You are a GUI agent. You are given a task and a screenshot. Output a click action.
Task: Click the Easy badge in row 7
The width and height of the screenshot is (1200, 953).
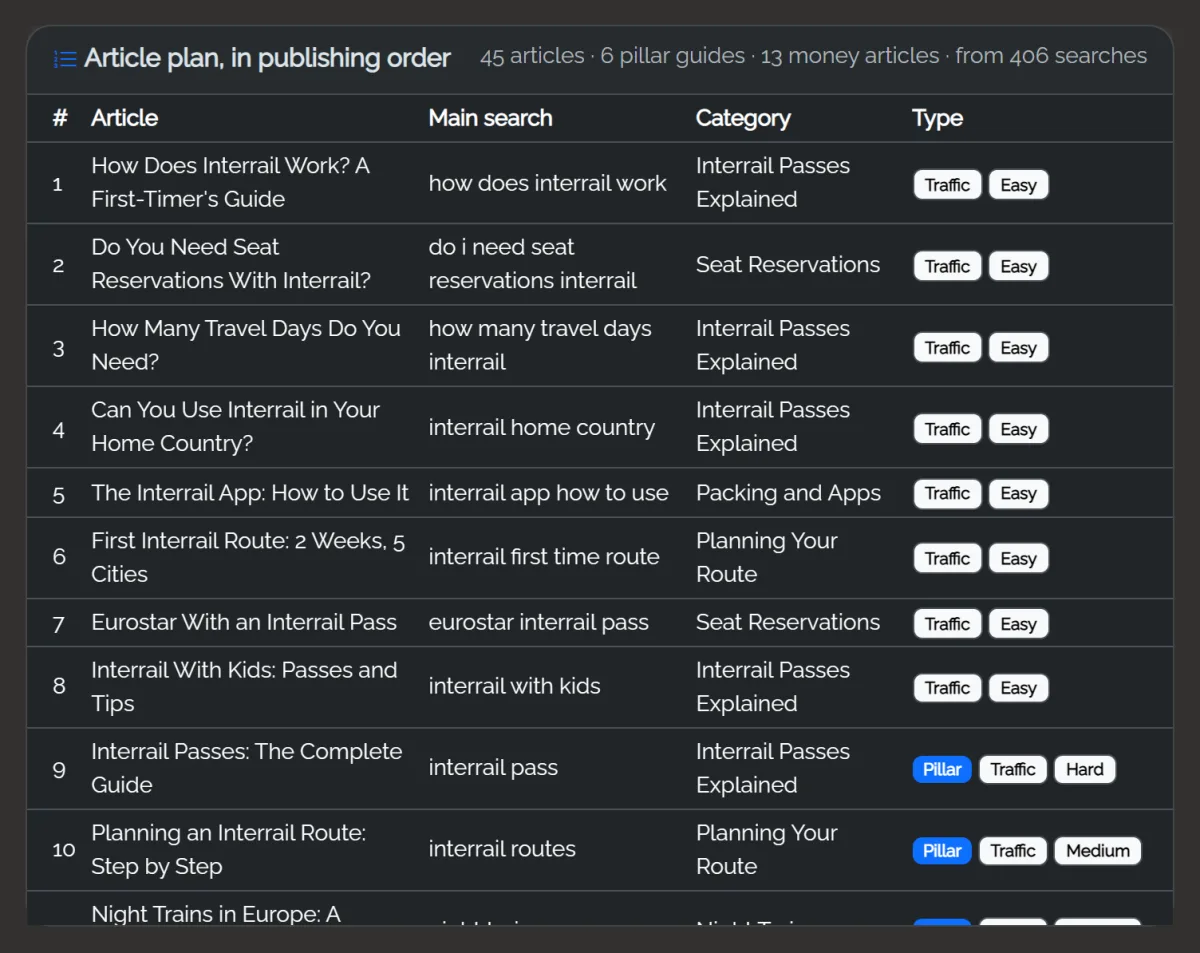point(1018,624)
